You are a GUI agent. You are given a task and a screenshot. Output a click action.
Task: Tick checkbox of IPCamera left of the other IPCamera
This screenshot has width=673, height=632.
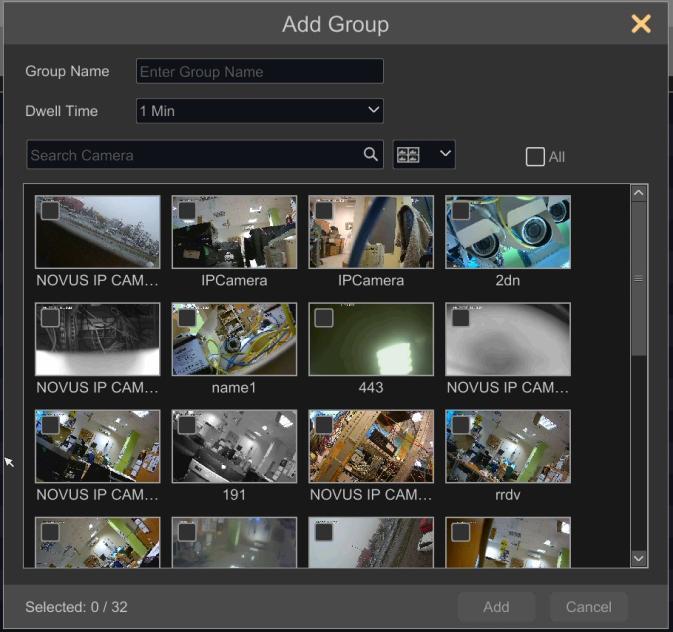[x=187, y=211]
